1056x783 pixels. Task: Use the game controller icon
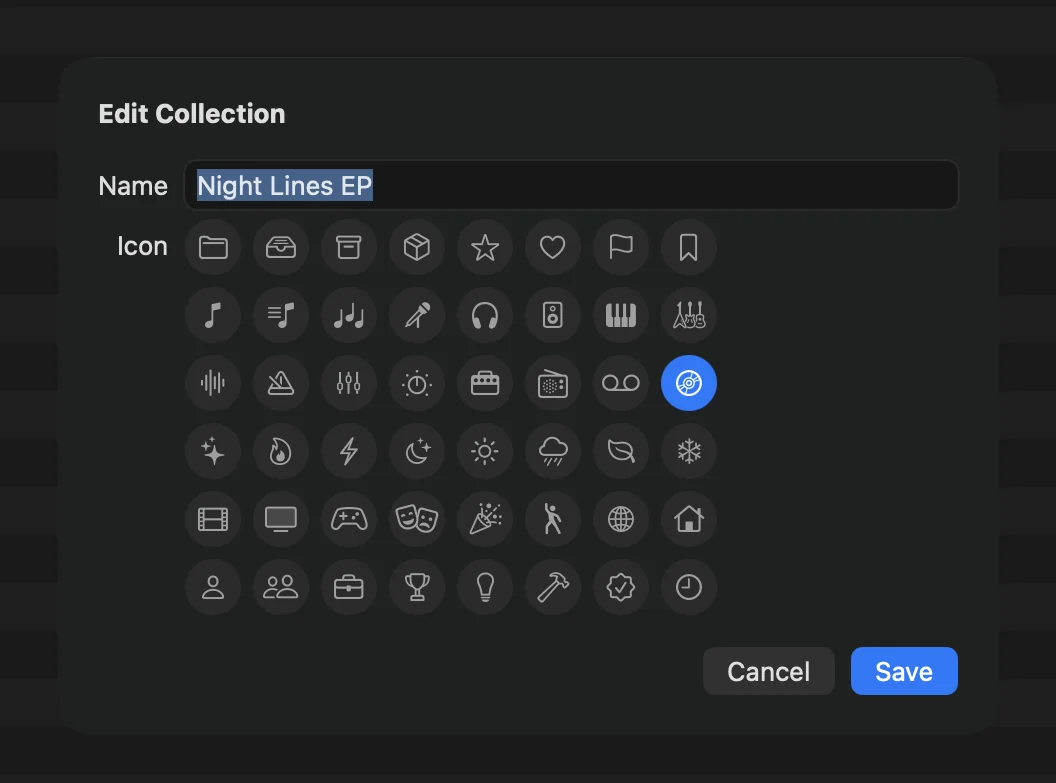[x=349, y=519]
